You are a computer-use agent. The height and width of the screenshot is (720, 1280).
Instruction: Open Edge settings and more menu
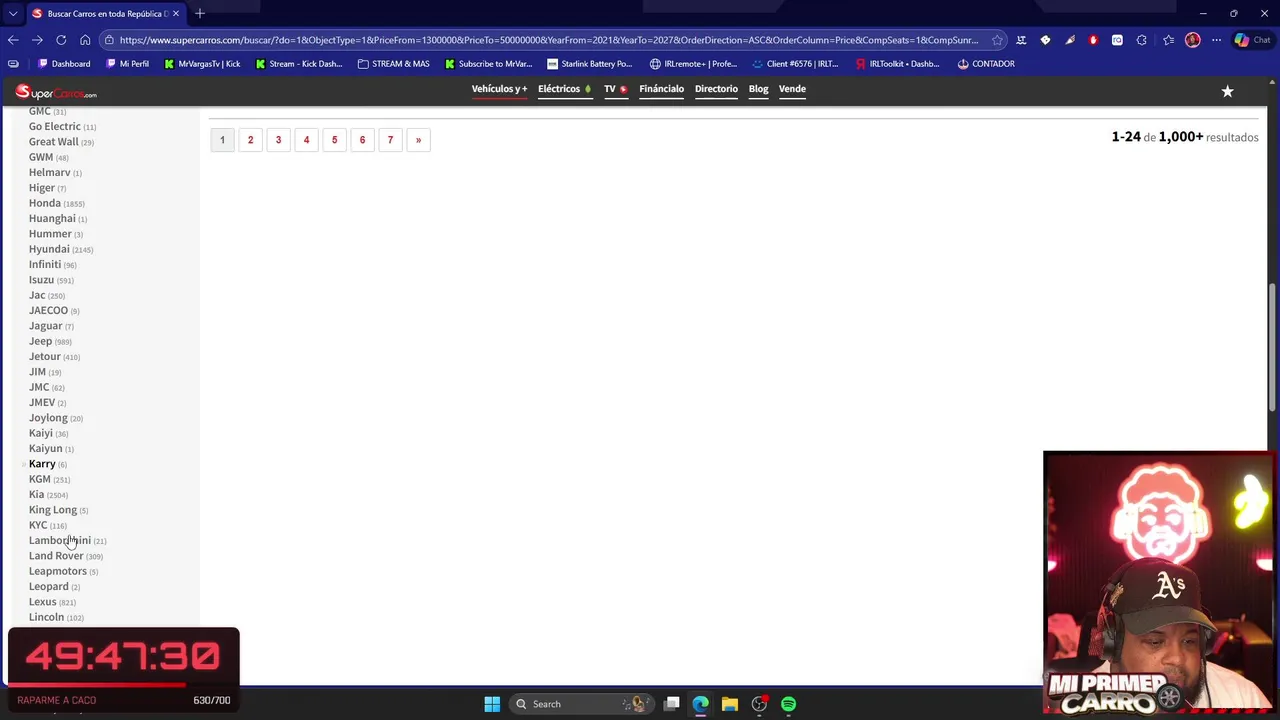(x=1216, y=40)
